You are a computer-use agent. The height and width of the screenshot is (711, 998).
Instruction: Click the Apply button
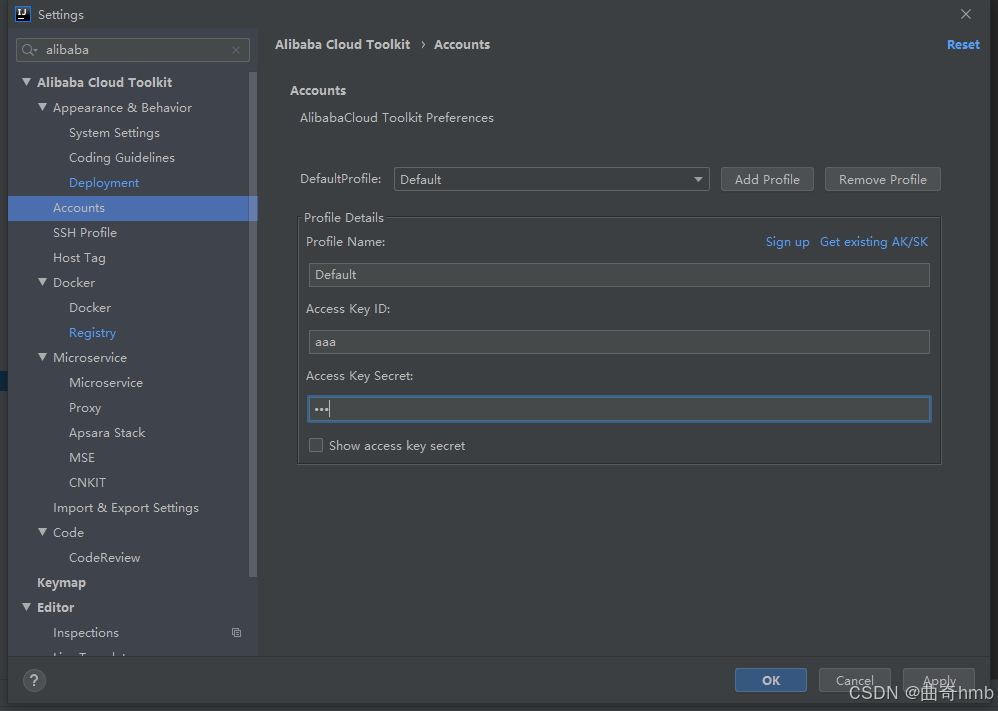(939, 680)
